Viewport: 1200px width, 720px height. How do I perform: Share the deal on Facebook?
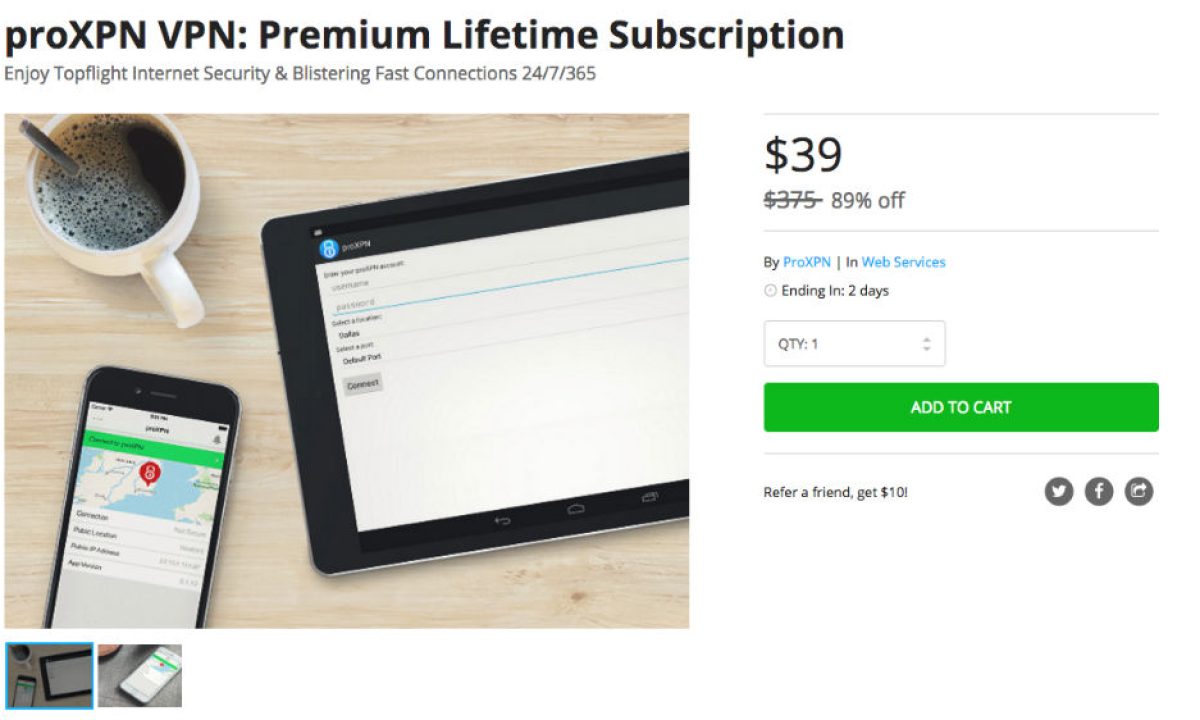pos(1099,491)
